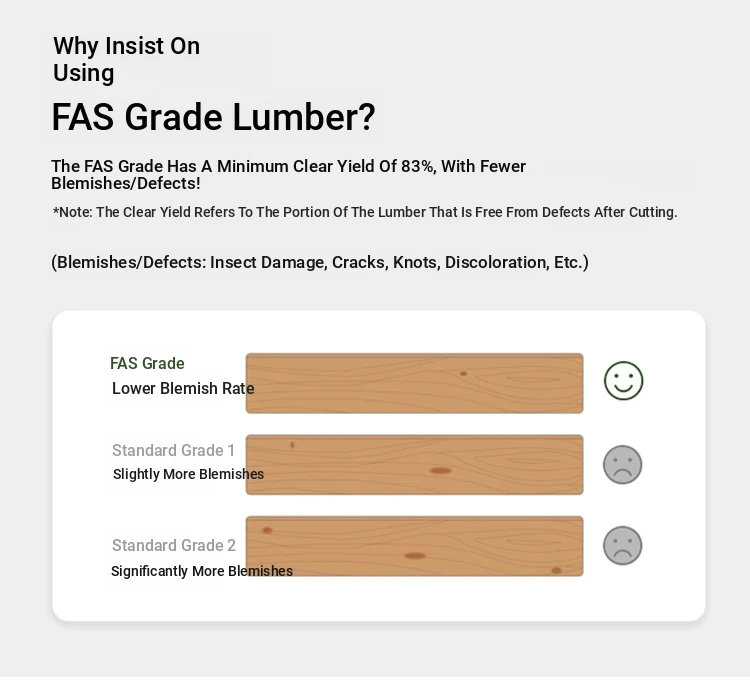Click the 'Slightly More Blemishes' text

(188, 474)
